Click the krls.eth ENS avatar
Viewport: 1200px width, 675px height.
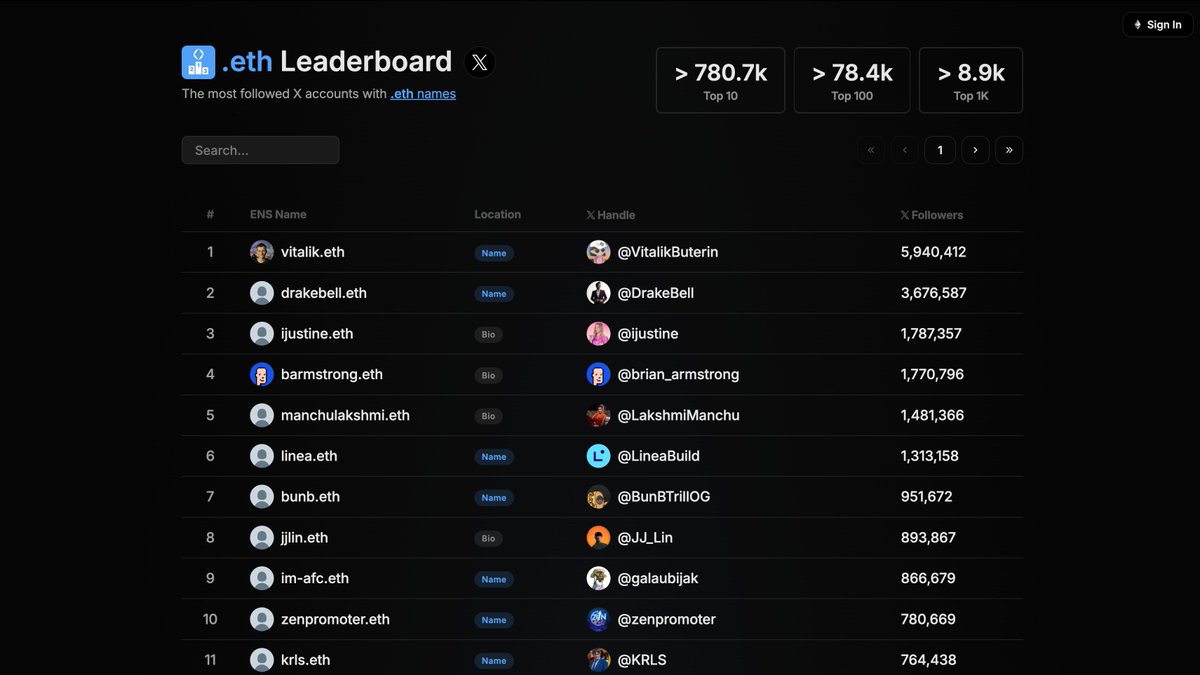click(x=262, y=660)
